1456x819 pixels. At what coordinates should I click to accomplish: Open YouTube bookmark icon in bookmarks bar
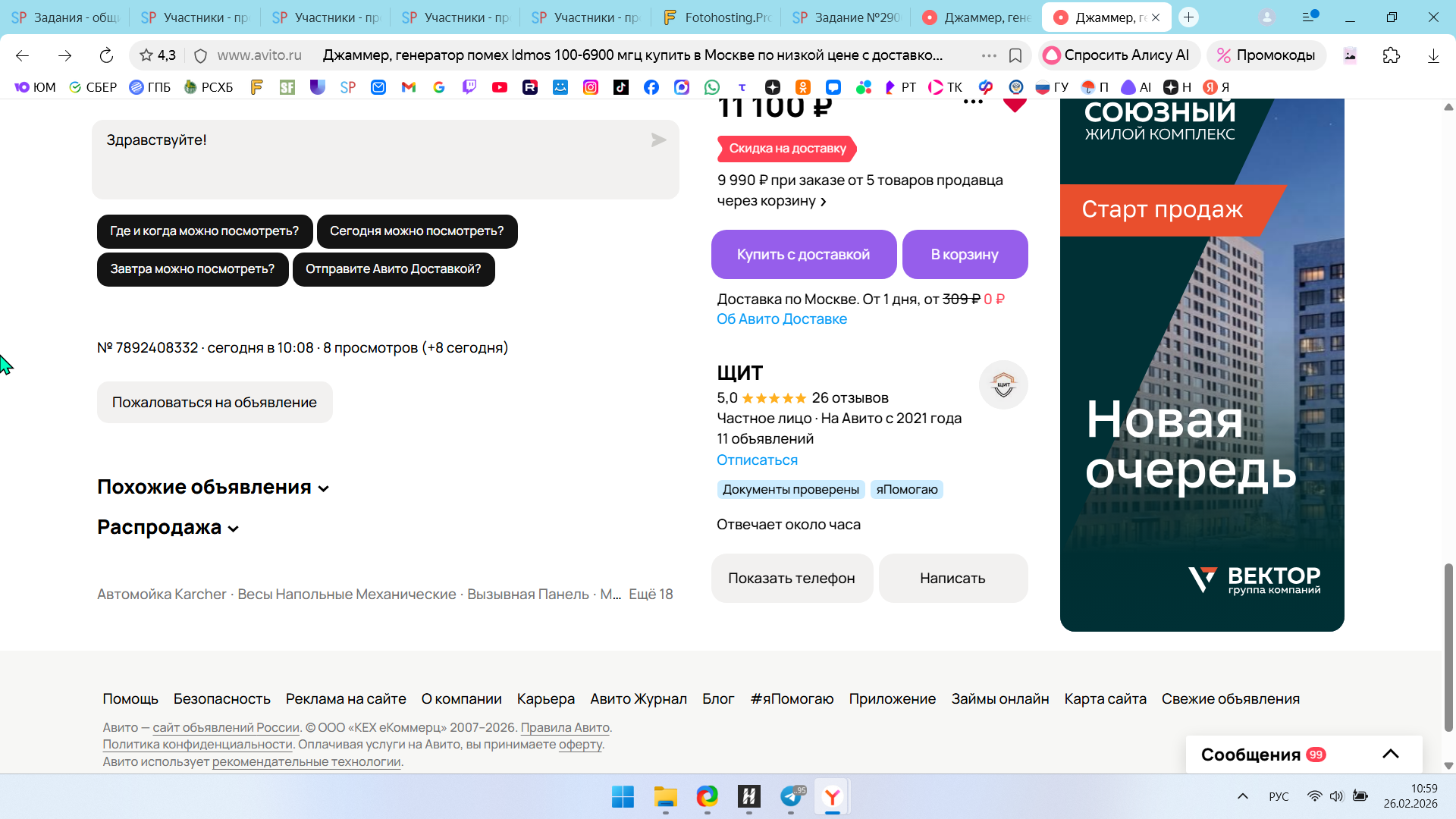point(500,87)
